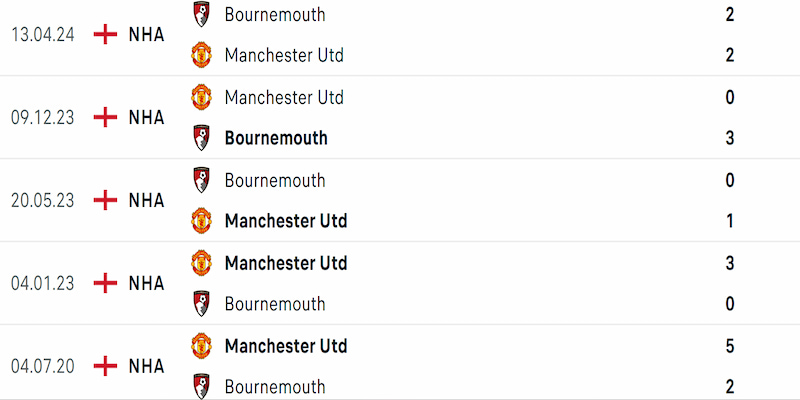Click Manchester Utd crest in 09.12.23 match
Image resolution: width=800 pixels, height=400 pixels.
(x=202, y=97)
